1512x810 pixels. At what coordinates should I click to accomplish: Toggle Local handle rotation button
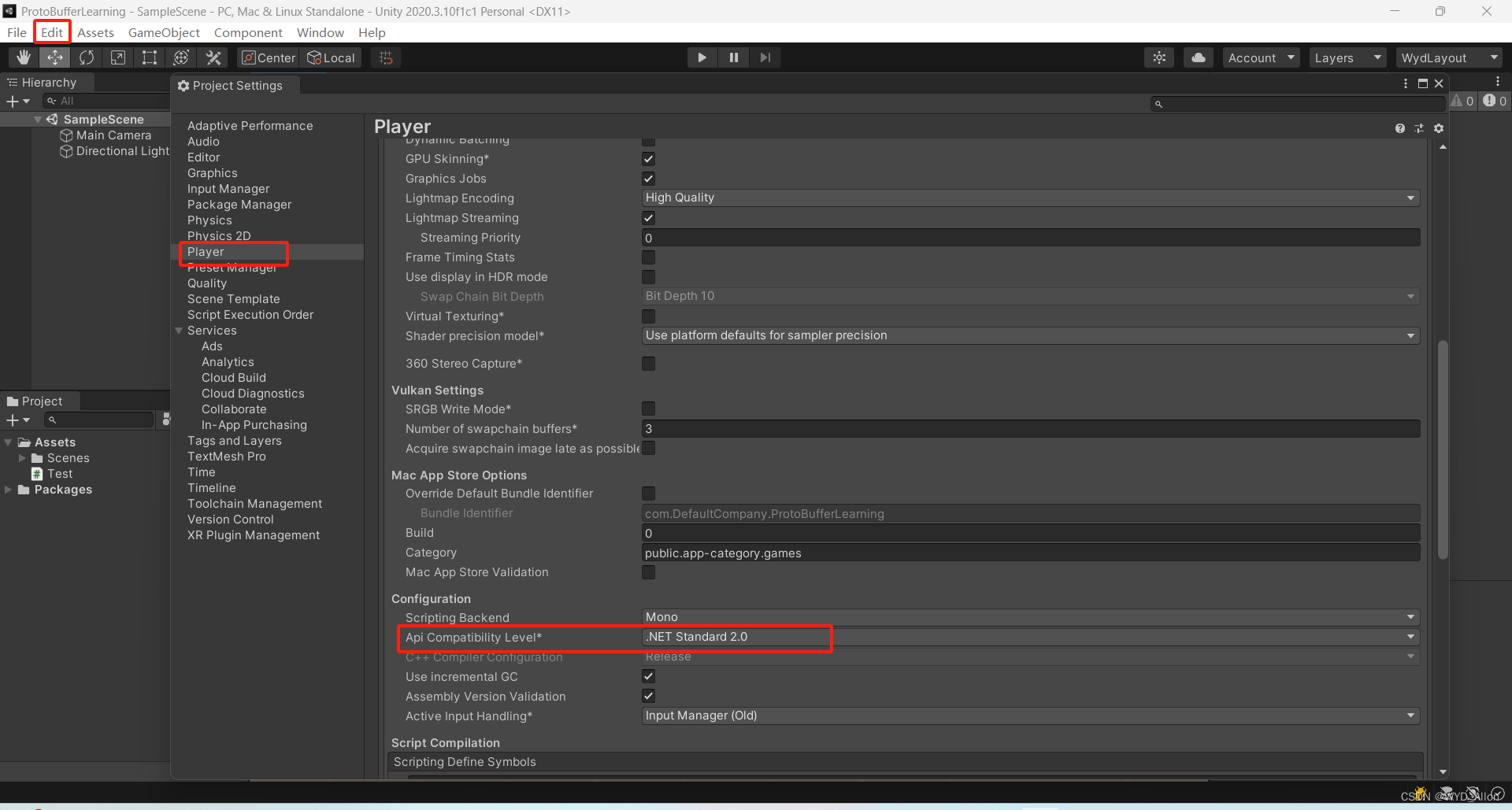tap(331, 57)
